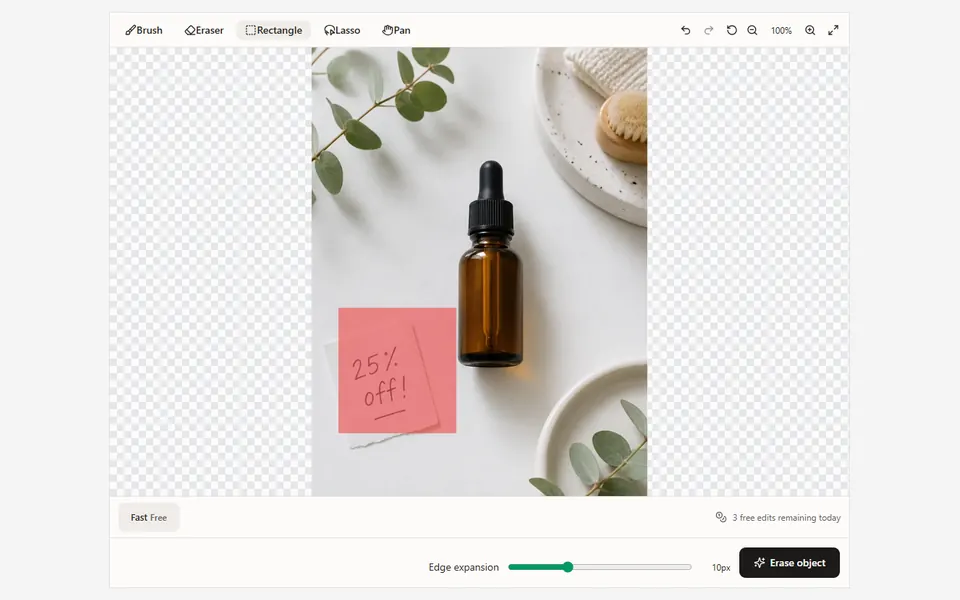The height and width of the screenshot is (600, 960).
Task: Click the Edge expansion label
Action: [463, 568]
